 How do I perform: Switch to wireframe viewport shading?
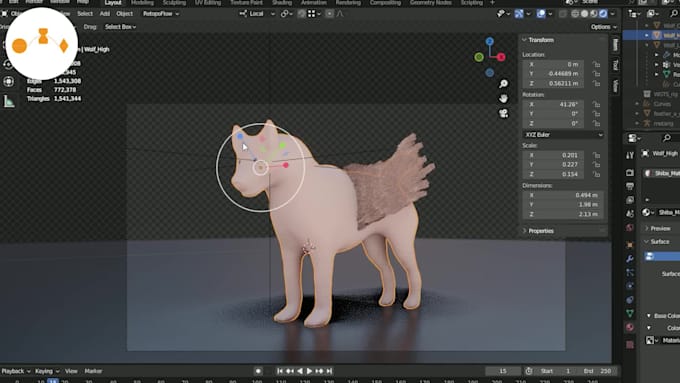[575, 14]
